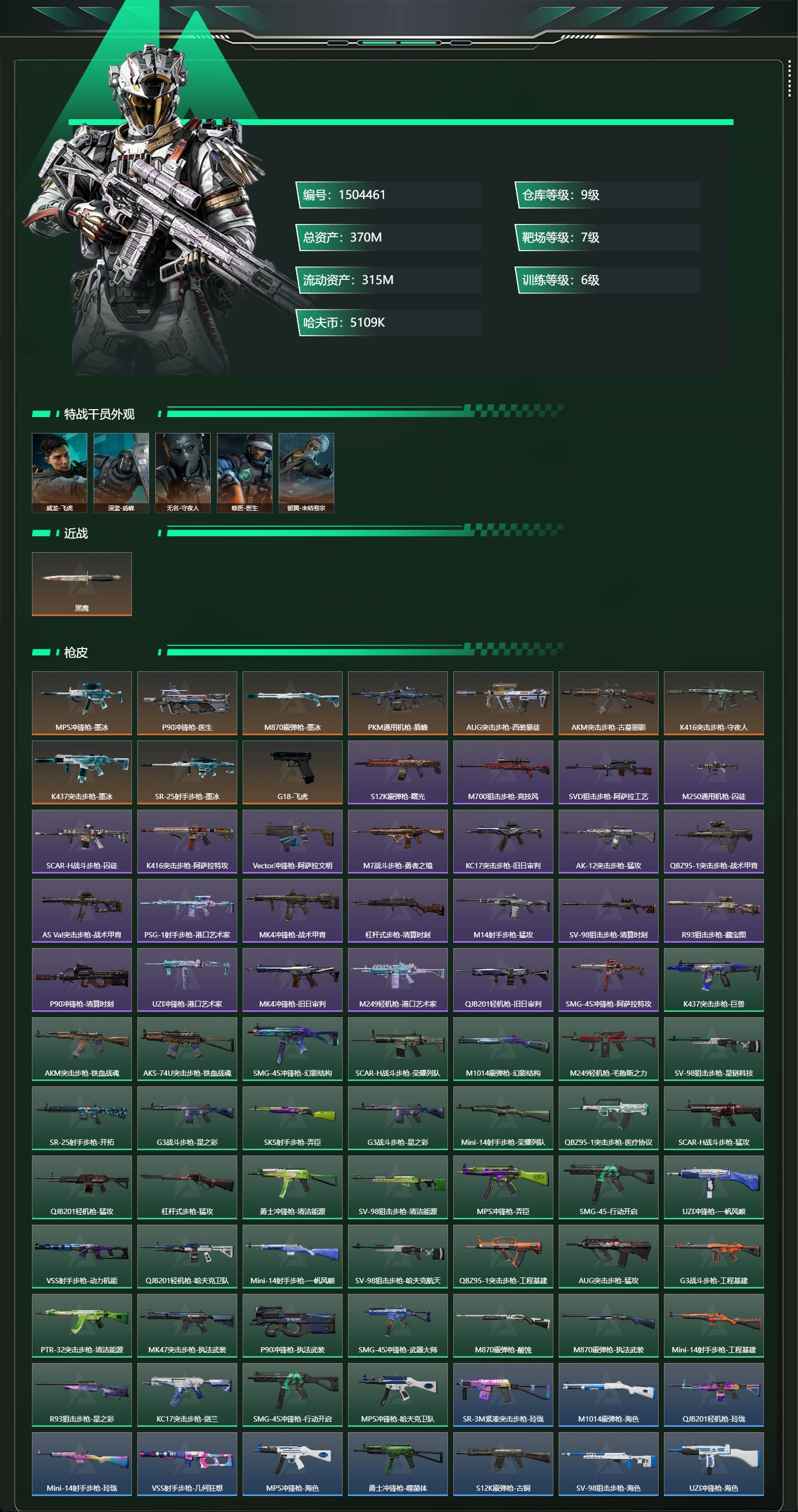This screenshot has width=798, height=1512.
Task: Click the 特战干员外观 section header
Action: click(x=99, y=414)
